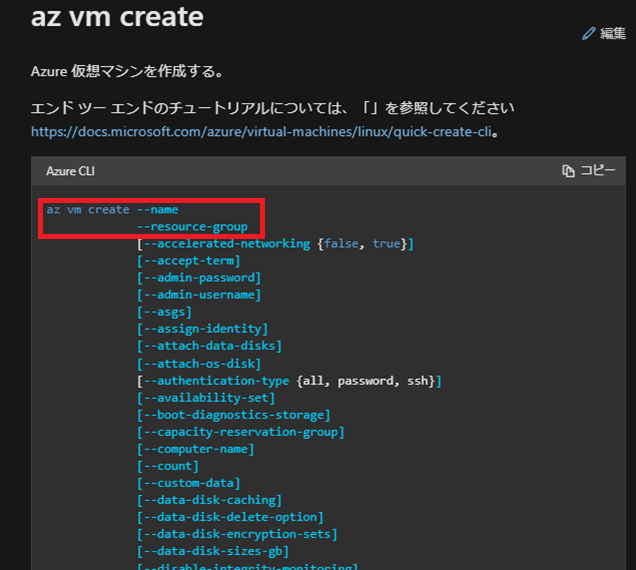Image resolution: width=636 pixels, height=570 pixels.
Task: Click the --accept-term parameter
Action: tap(189, 261)
